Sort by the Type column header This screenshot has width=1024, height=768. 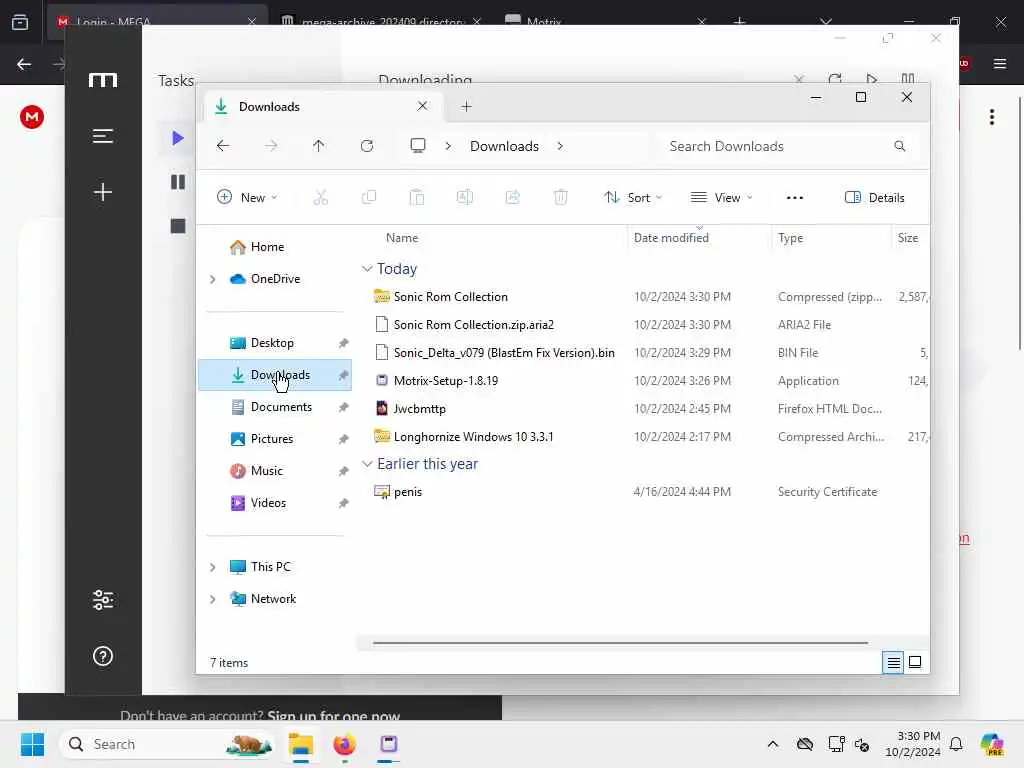click(790, 238)
